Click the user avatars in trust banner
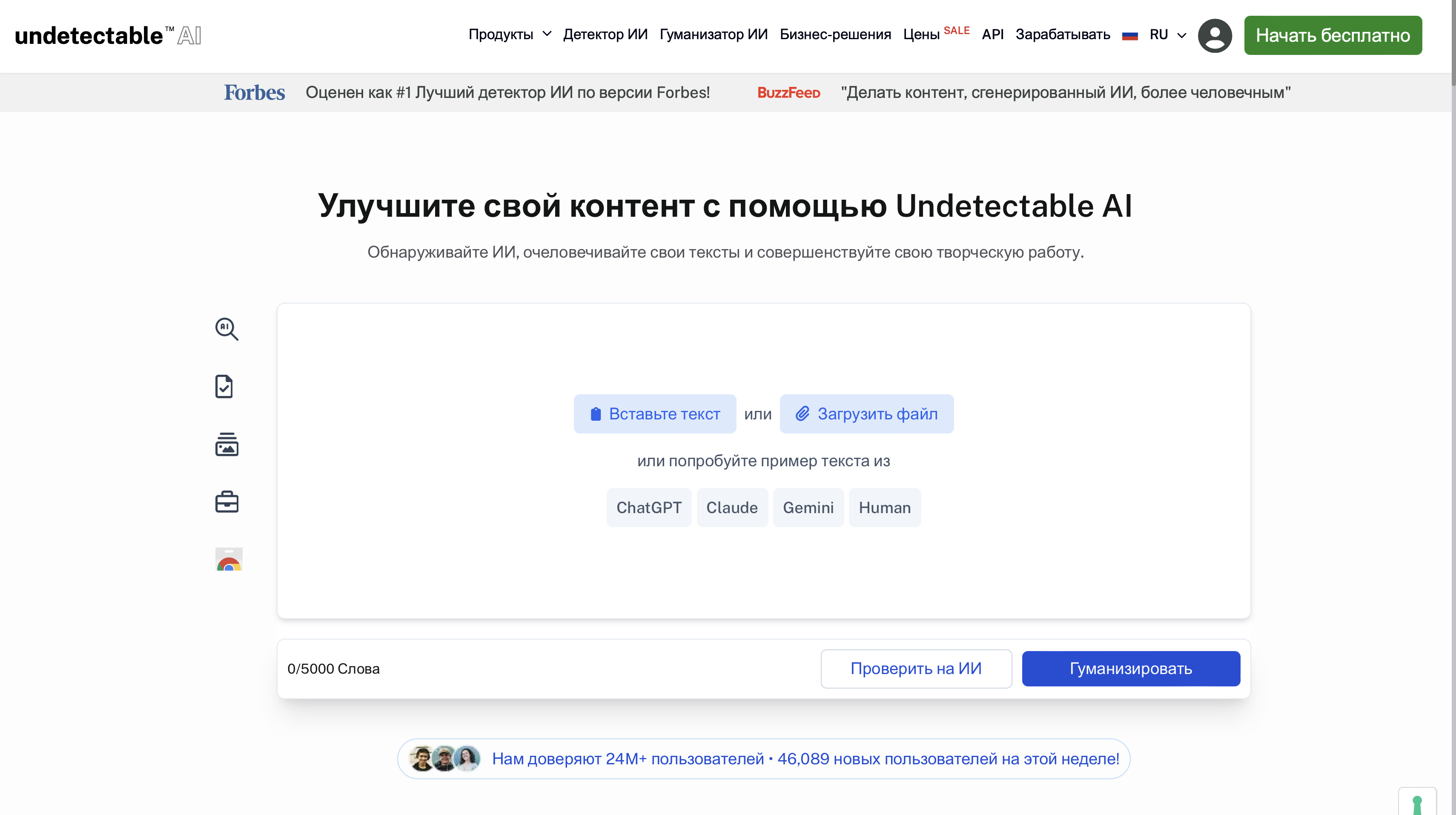Image resolution: width=1456 pixels, height=815 pixels. [x=444, y=758]
